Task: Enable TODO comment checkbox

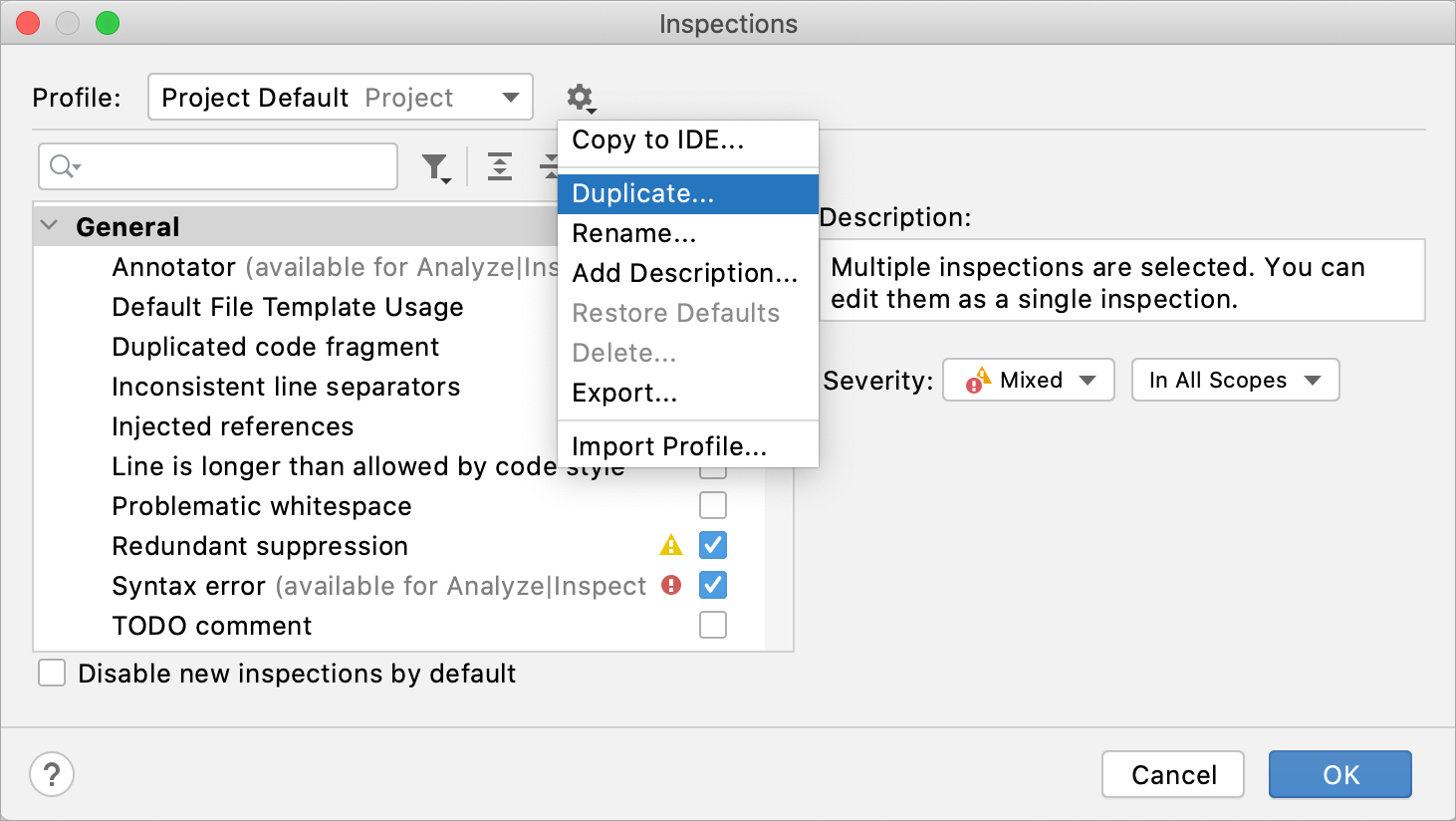Action: coord(713,625)
